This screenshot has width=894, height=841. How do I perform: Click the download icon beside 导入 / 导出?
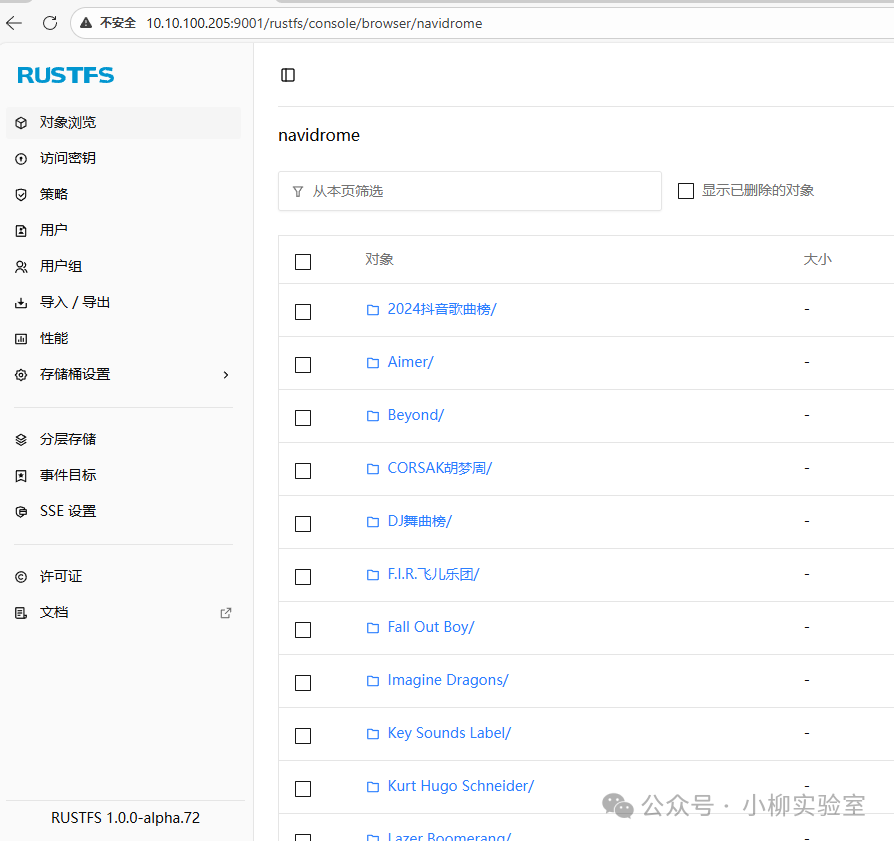[21, 303]
